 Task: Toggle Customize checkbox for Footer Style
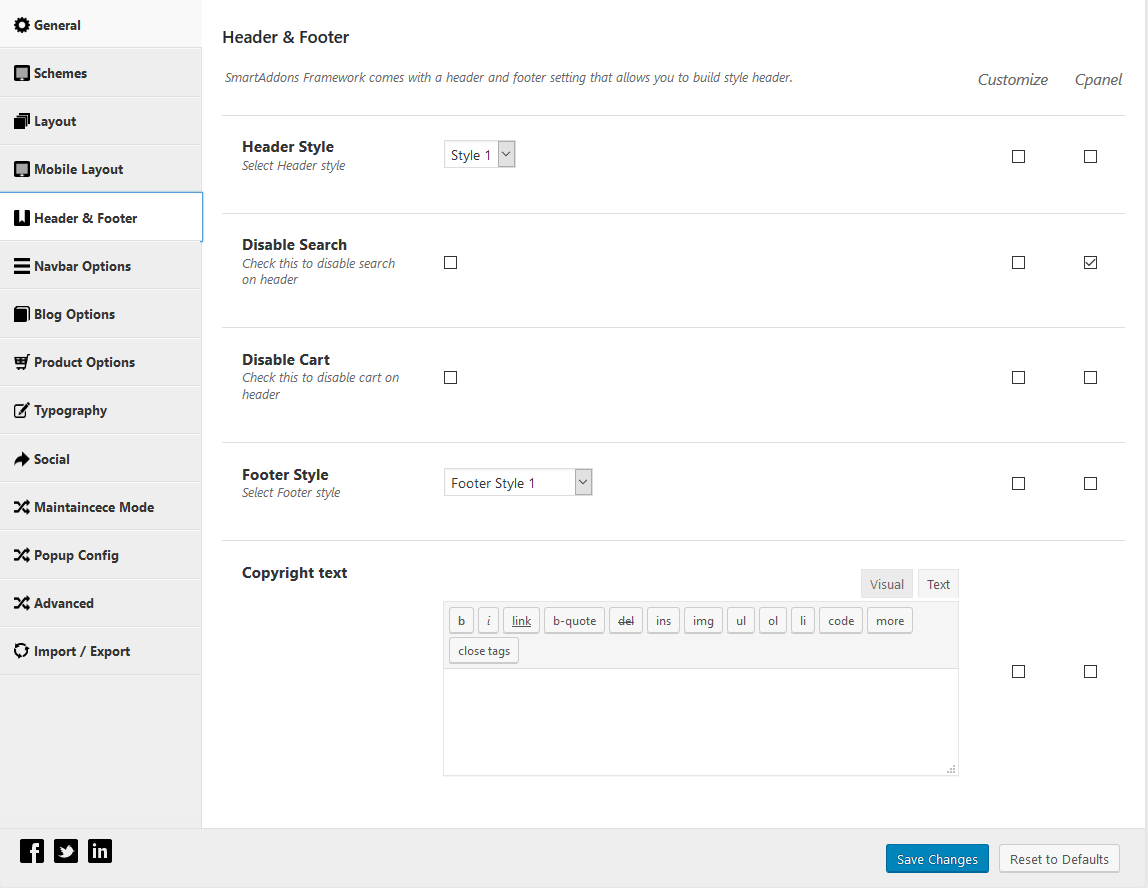tap(1018, 483)
